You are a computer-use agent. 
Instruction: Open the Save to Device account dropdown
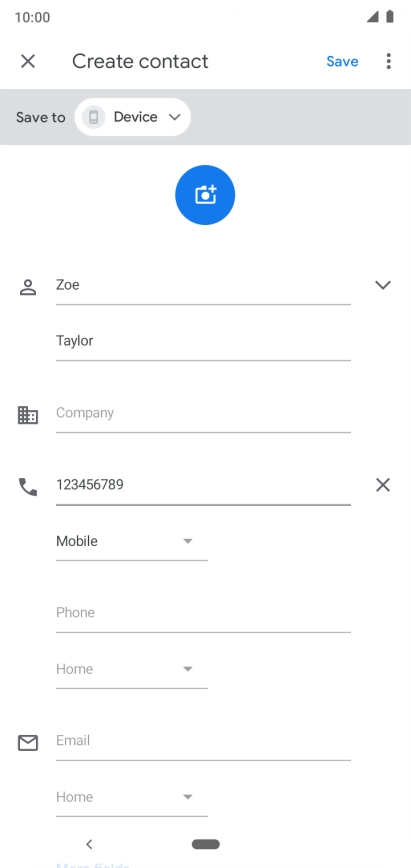tap(133, 117)
